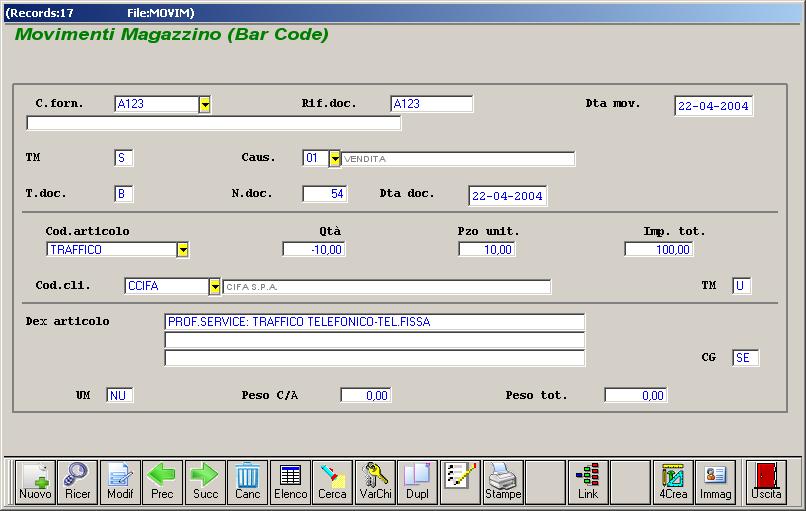Click the C.forn. field containing A123
This screenshot has width=806, height=511.
pos(157,104)
